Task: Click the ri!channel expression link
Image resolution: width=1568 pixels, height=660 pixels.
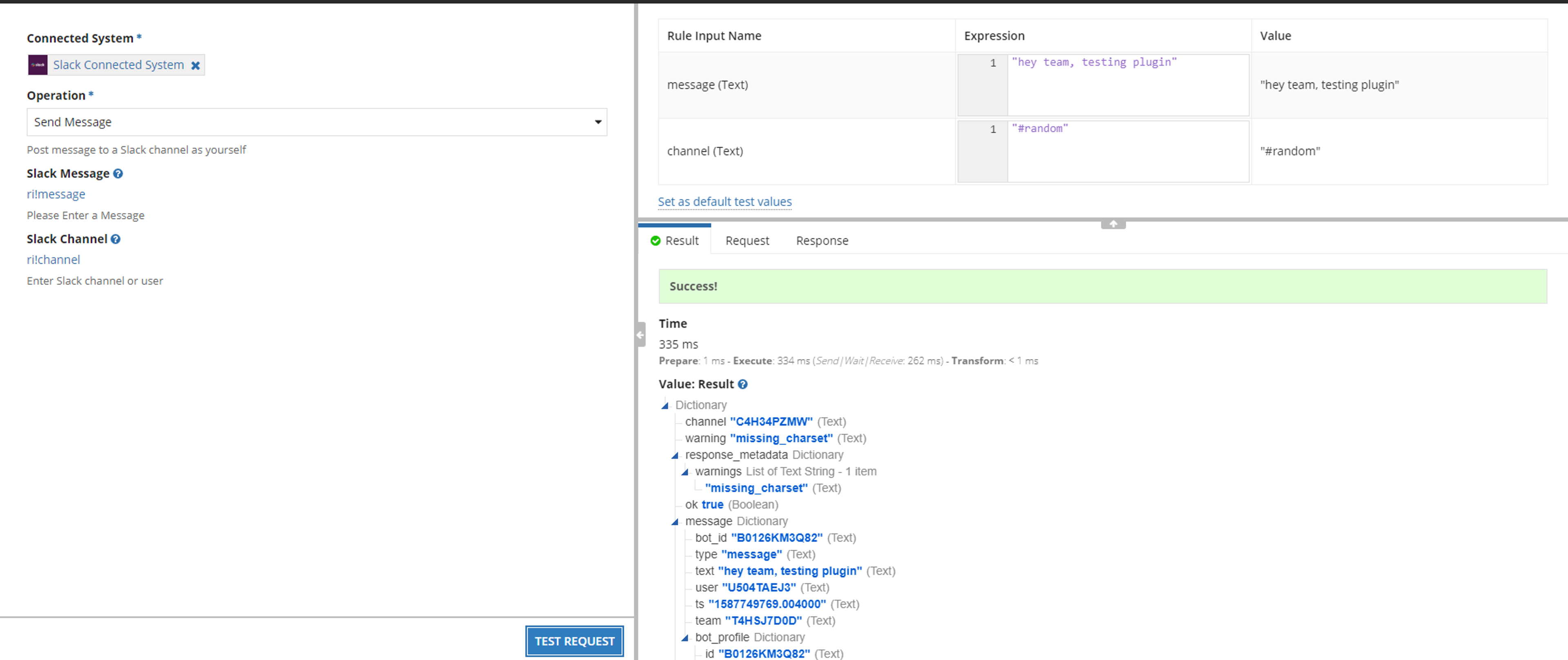Action: (x=53, y=260)
